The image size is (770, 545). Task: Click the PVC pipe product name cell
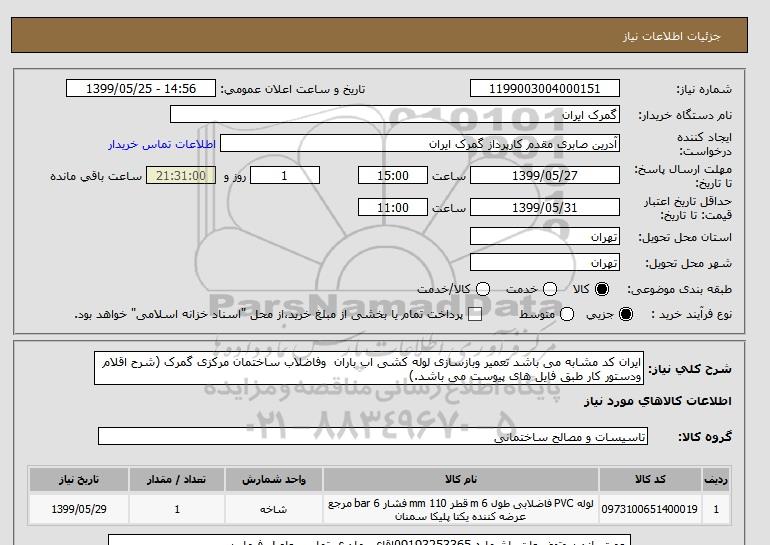(x=461, y=510)
